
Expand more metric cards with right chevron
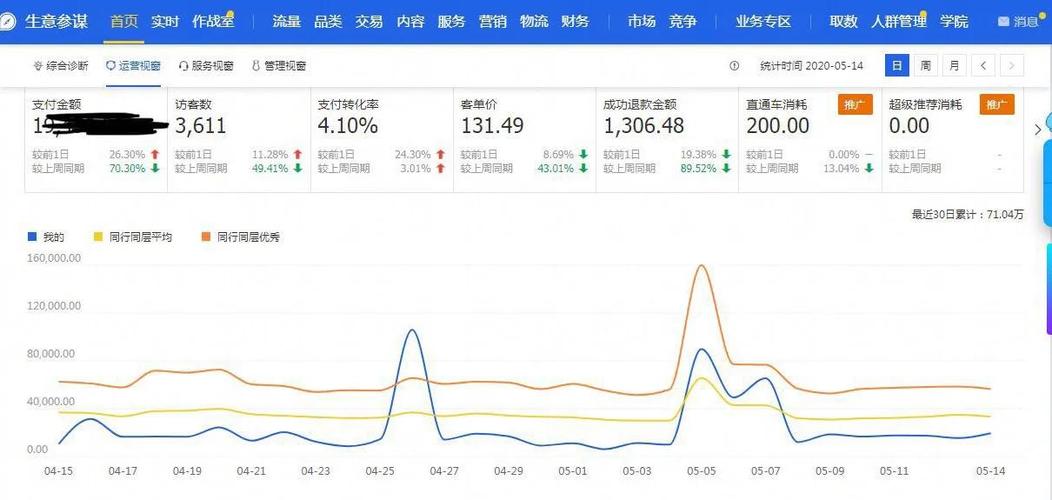pyautogui.click(x=1038, y=130)
